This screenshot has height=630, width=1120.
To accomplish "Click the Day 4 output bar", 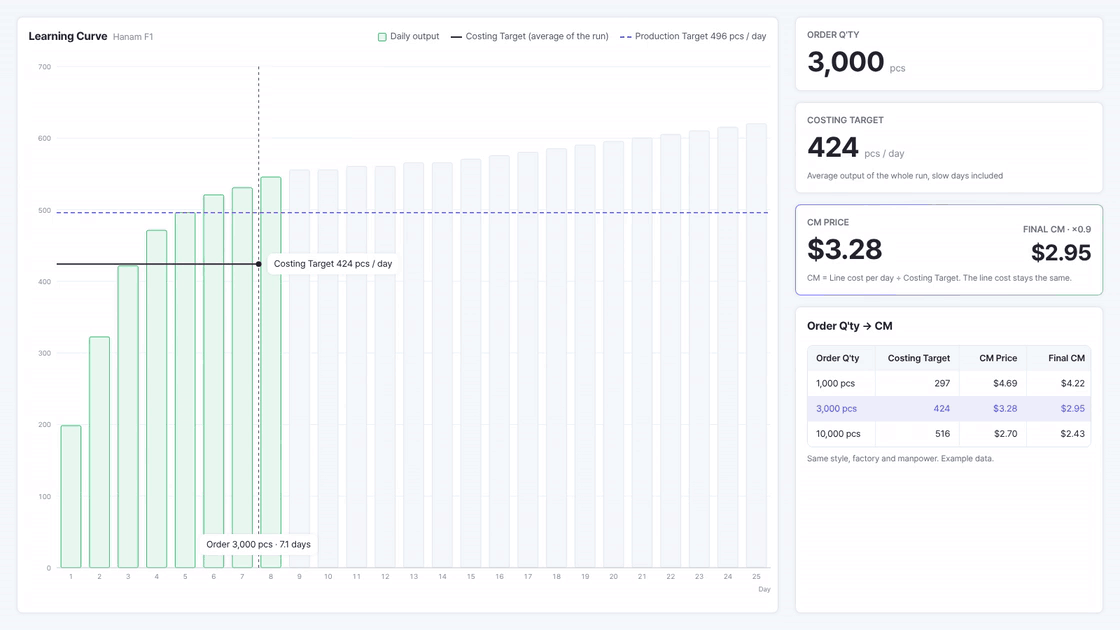I will 156,399.
